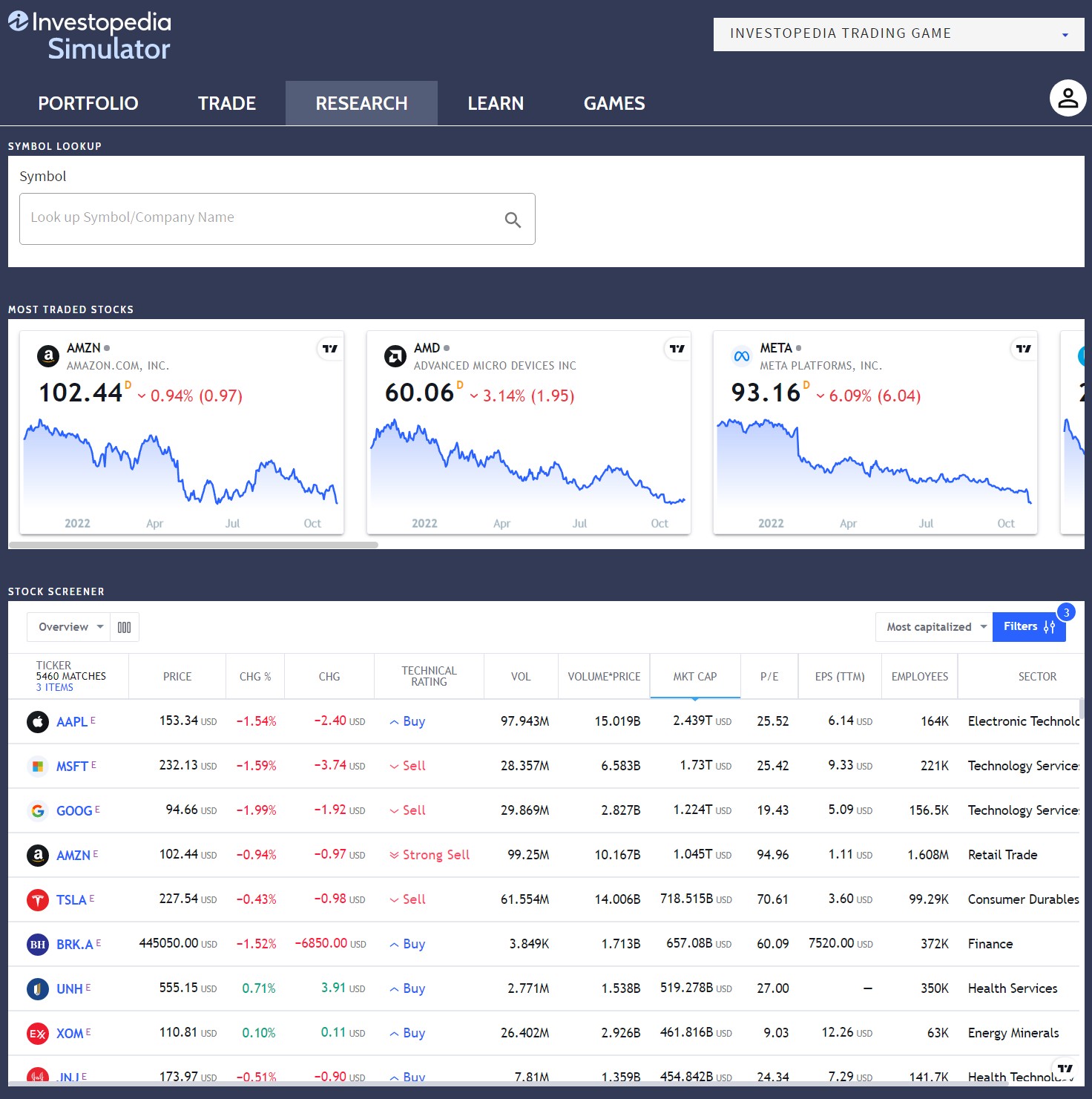The image size is (1092, 1099).
Task: Open the TSLA ticker link
Action: click(71, 899)
